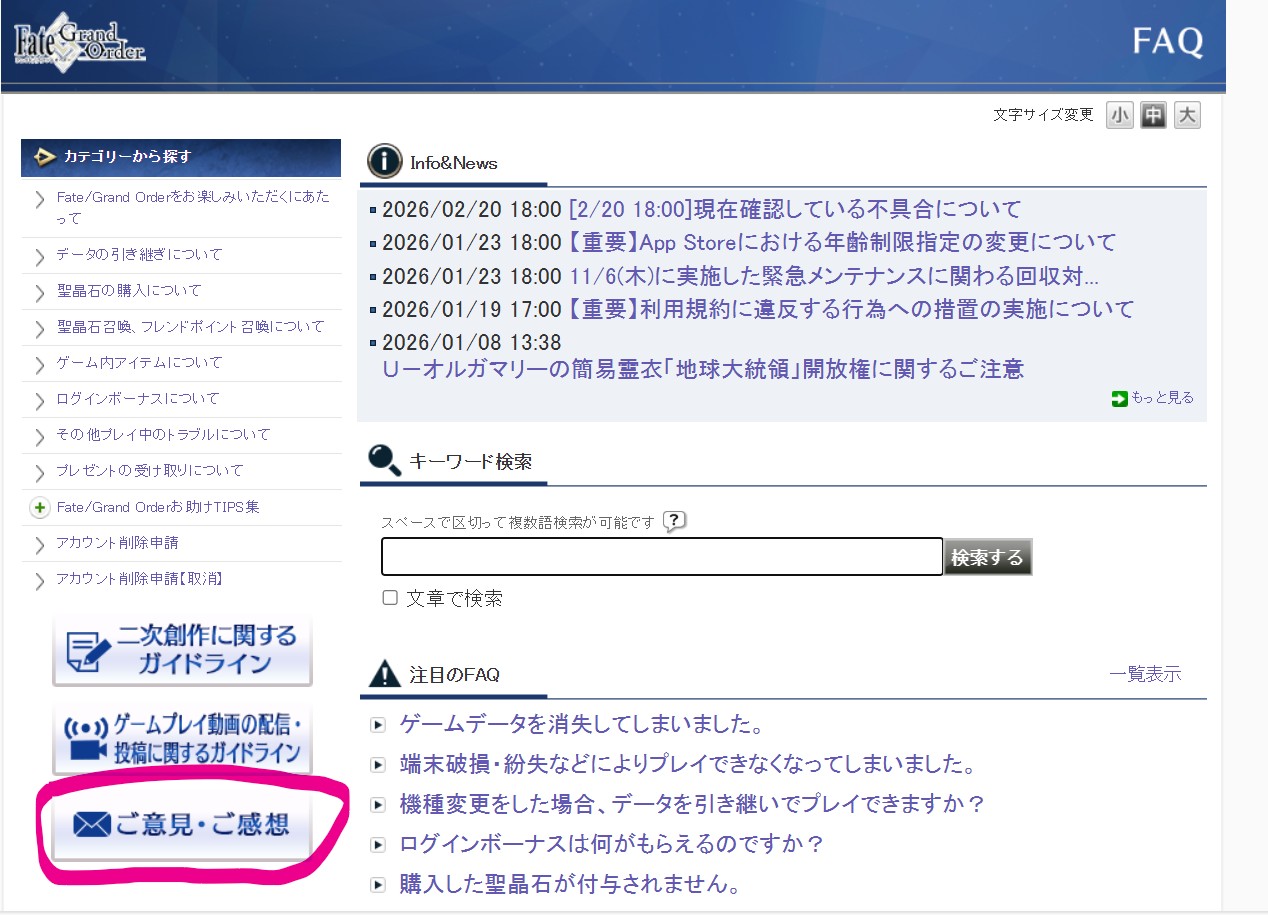
Task: Open the ご意見・ご感想 mail banner
Action: 182,825
